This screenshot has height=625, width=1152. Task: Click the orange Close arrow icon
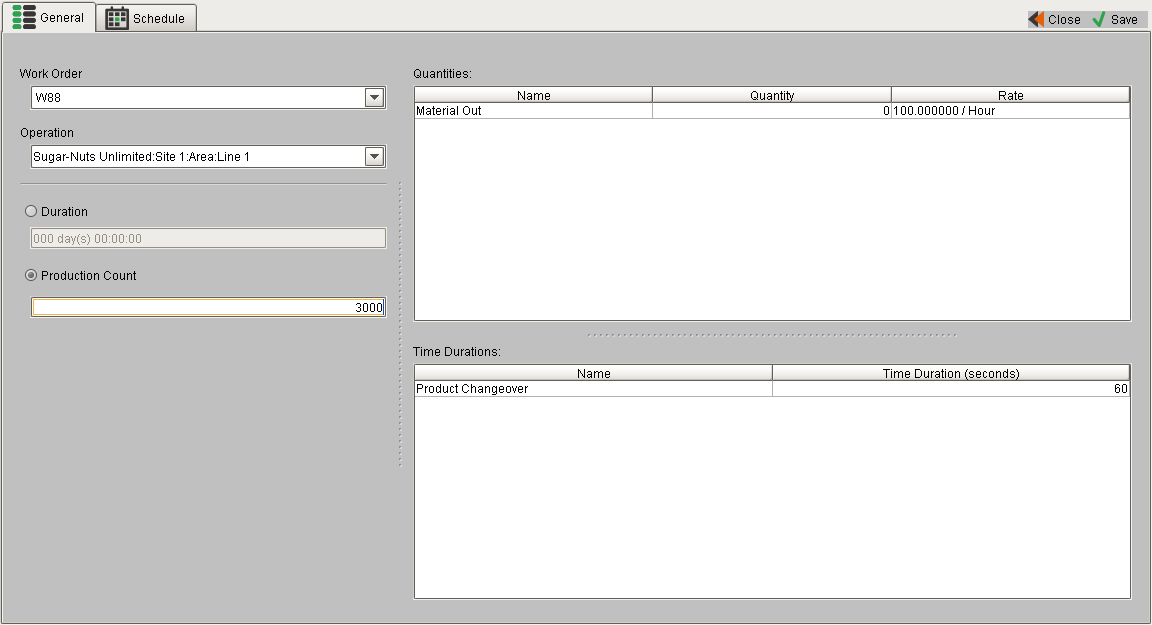[x=1036, y=19]
